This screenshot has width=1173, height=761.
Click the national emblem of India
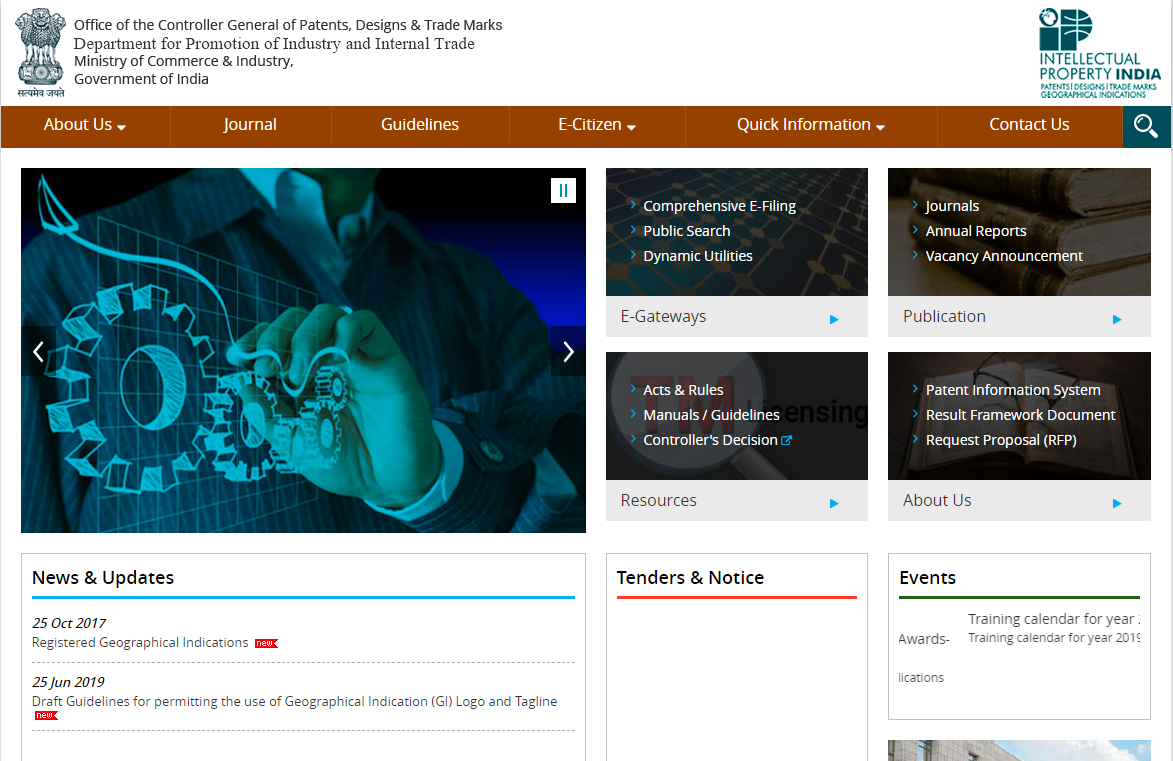point(39,48)
